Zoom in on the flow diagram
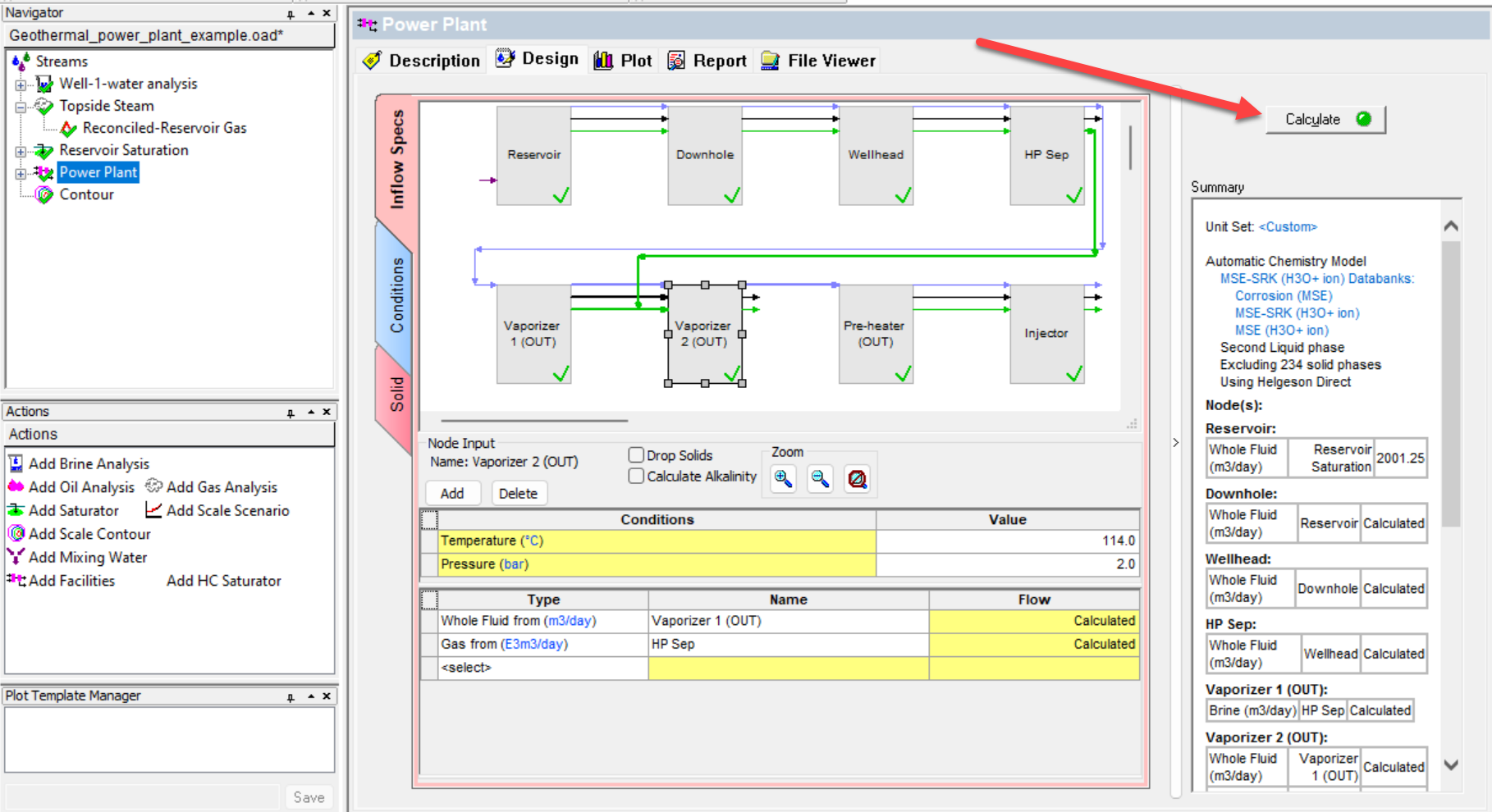 pyautogui.click(x=784, y=479)
